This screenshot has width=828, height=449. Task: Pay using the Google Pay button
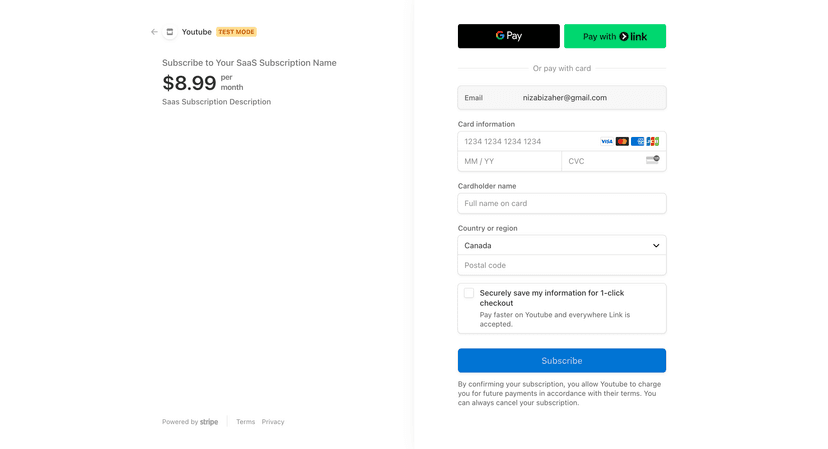(509, 36)
